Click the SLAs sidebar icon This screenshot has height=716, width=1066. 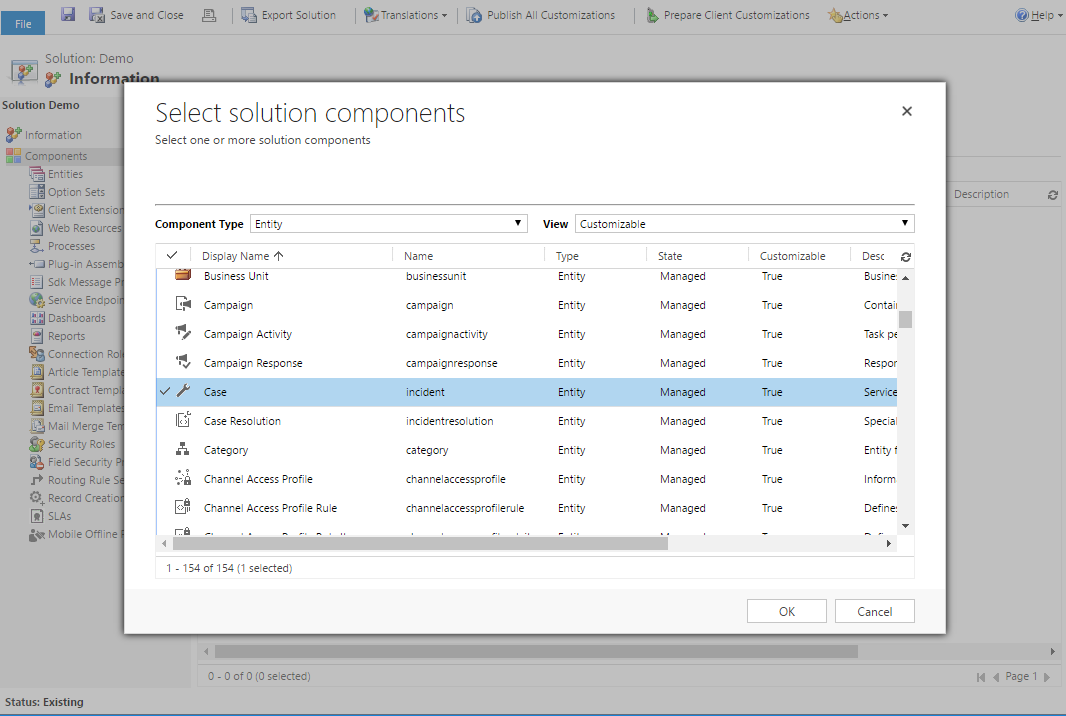coord(37,516)
